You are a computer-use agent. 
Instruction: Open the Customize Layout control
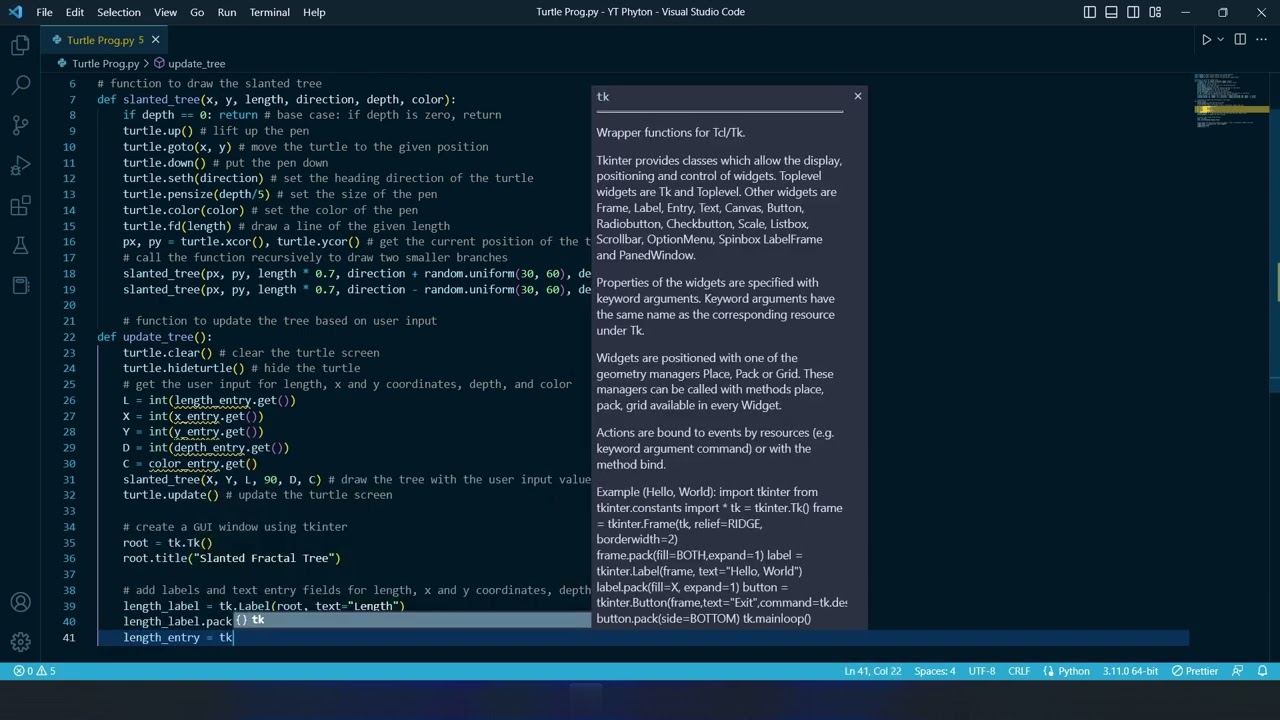(1156, 12)
